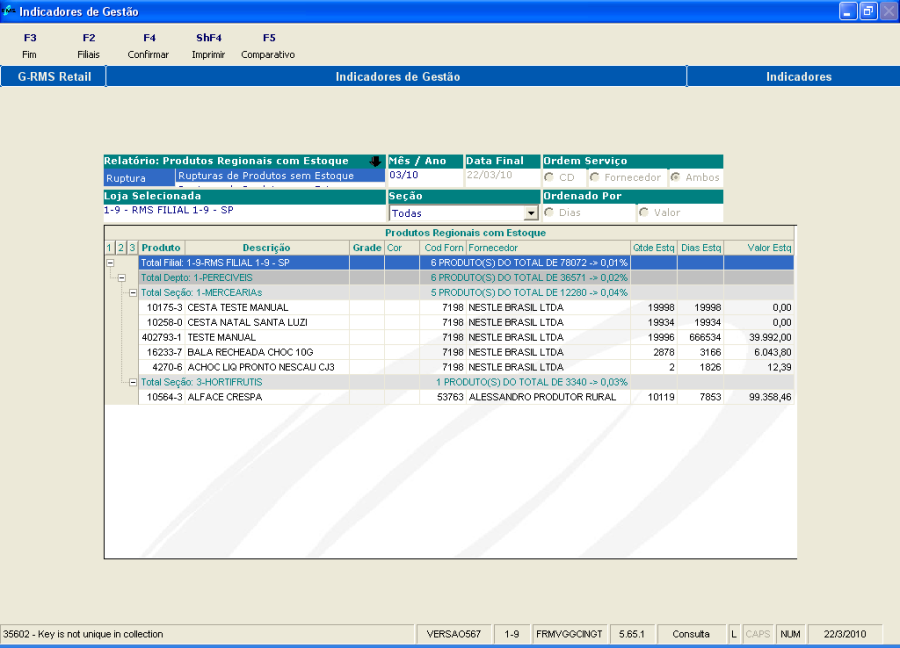
Task: Click the Data Final field 22/03/10
Action: pyautogui.click(x=502, y=175)
